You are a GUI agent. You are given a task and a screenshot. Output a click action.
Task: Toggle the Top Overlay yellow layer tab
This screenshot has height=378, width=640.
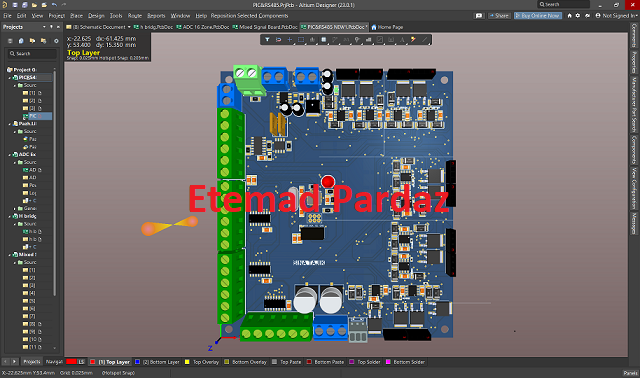coord(202,362)
